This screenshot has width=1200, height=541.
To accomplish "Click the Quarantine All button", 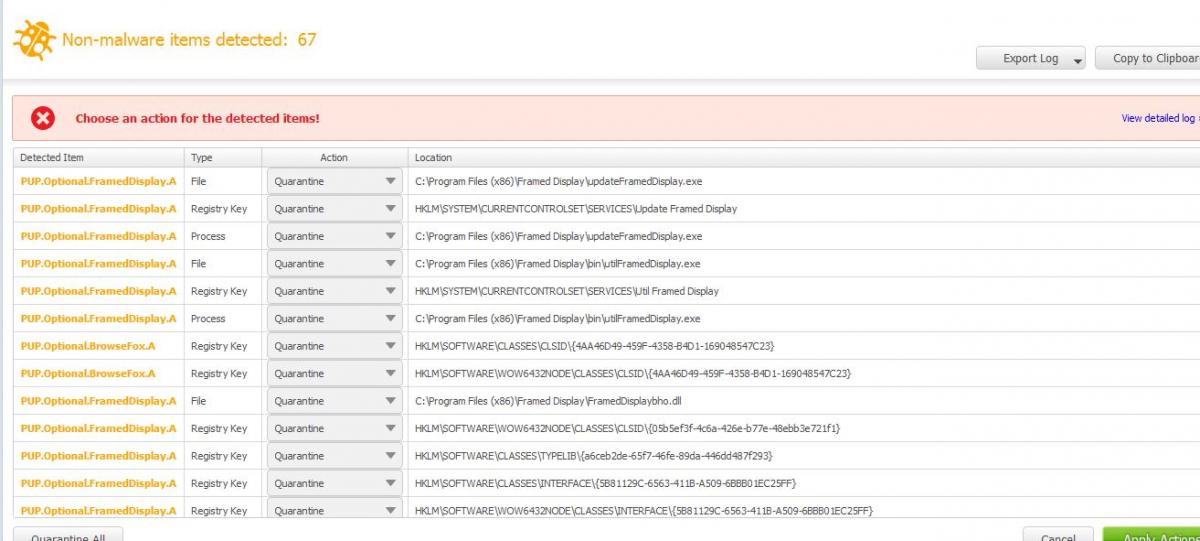I will coord(68,535).
